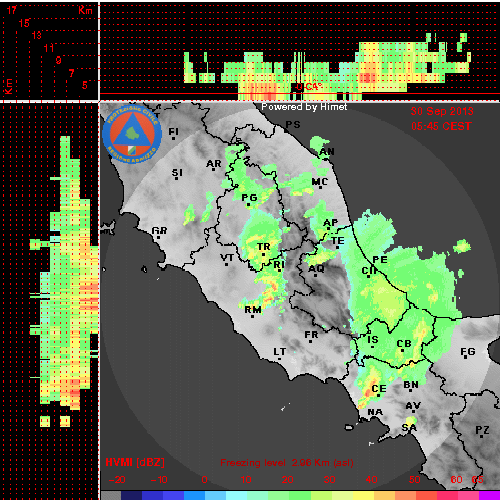Select the PZ city label
This screenshot has width=500, height=500.
click(x=482, y=430)
